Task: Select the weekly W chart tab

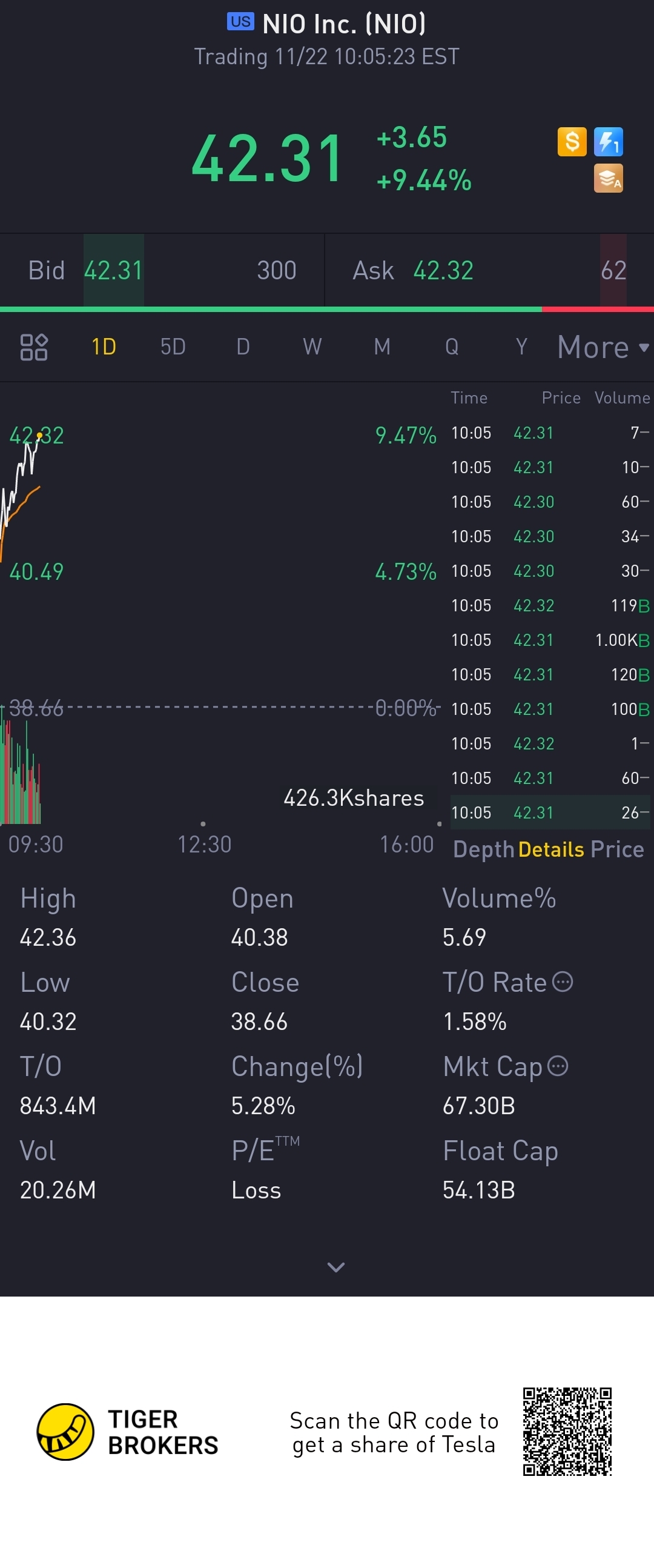Action: (x=312, y=347)
